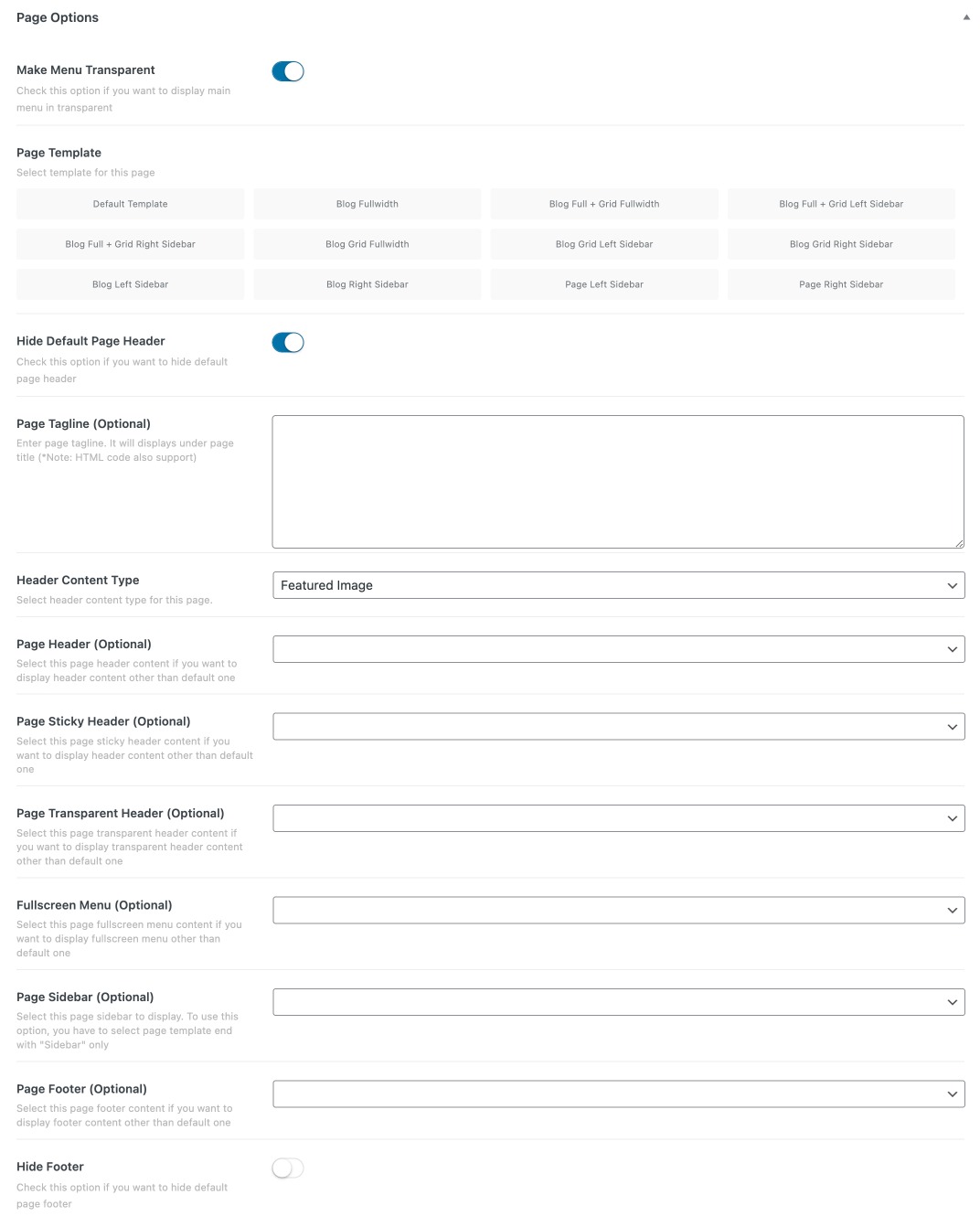Select the Blog Left Sidebar template

(130, 283)
